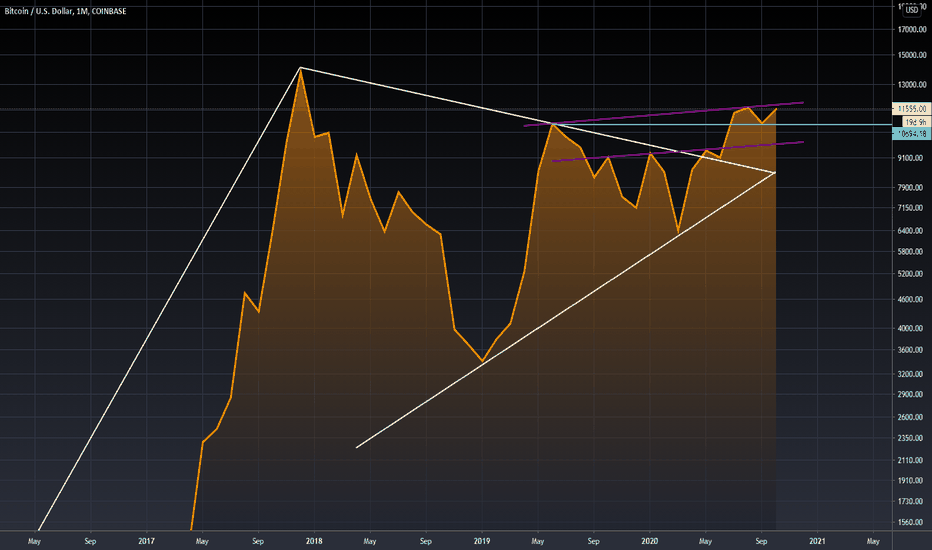Click the 5200.00 price axis label
932x550 pixels.
pos(912,274)
